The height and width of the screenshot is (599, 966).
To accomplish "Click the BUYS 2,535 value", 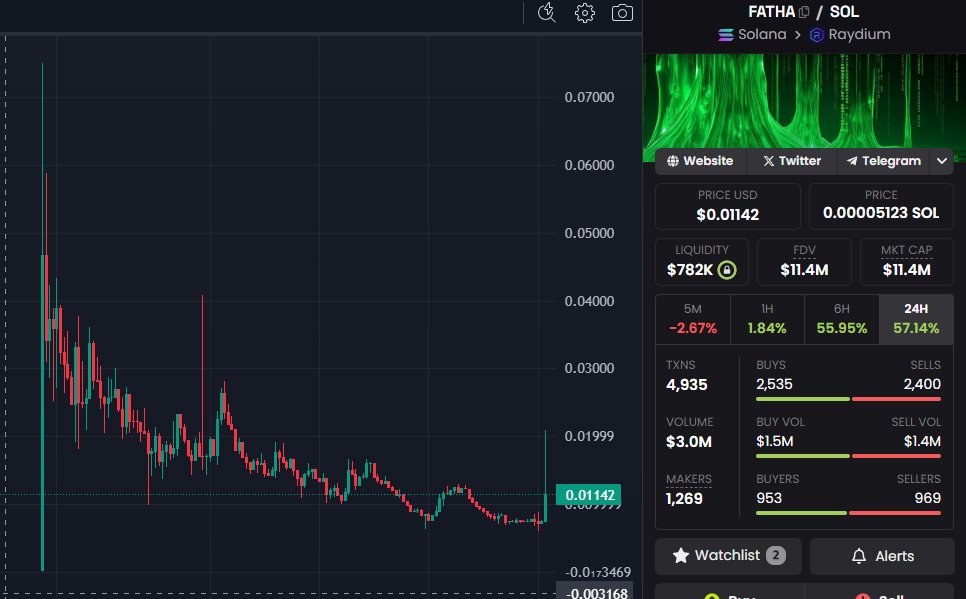I will [x=774, y=385].
